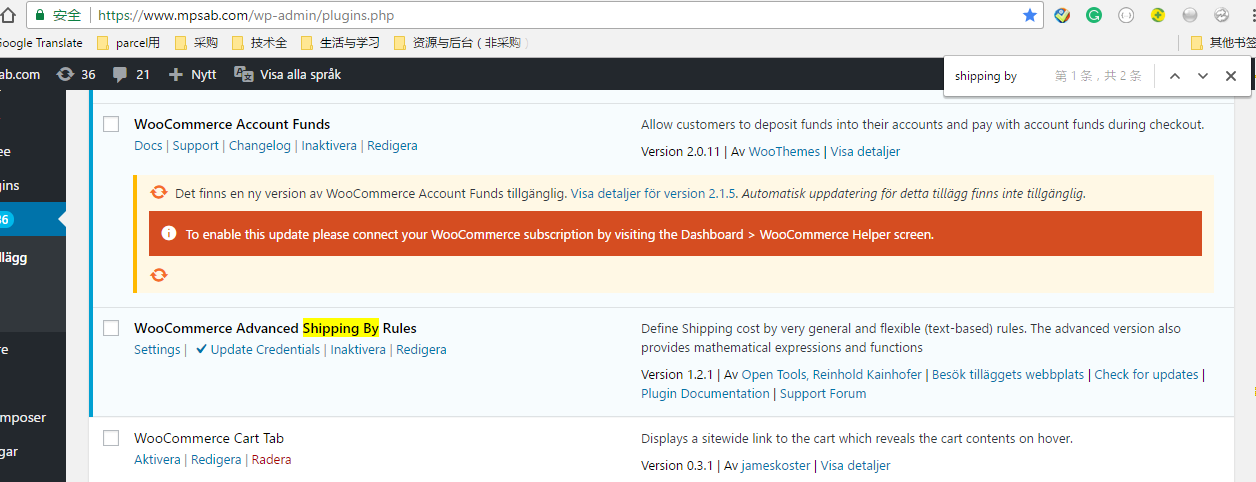This screenshot has width=1256, height=482.
Task: Click Redigera for Account Funds
Action: pos(392,146)
